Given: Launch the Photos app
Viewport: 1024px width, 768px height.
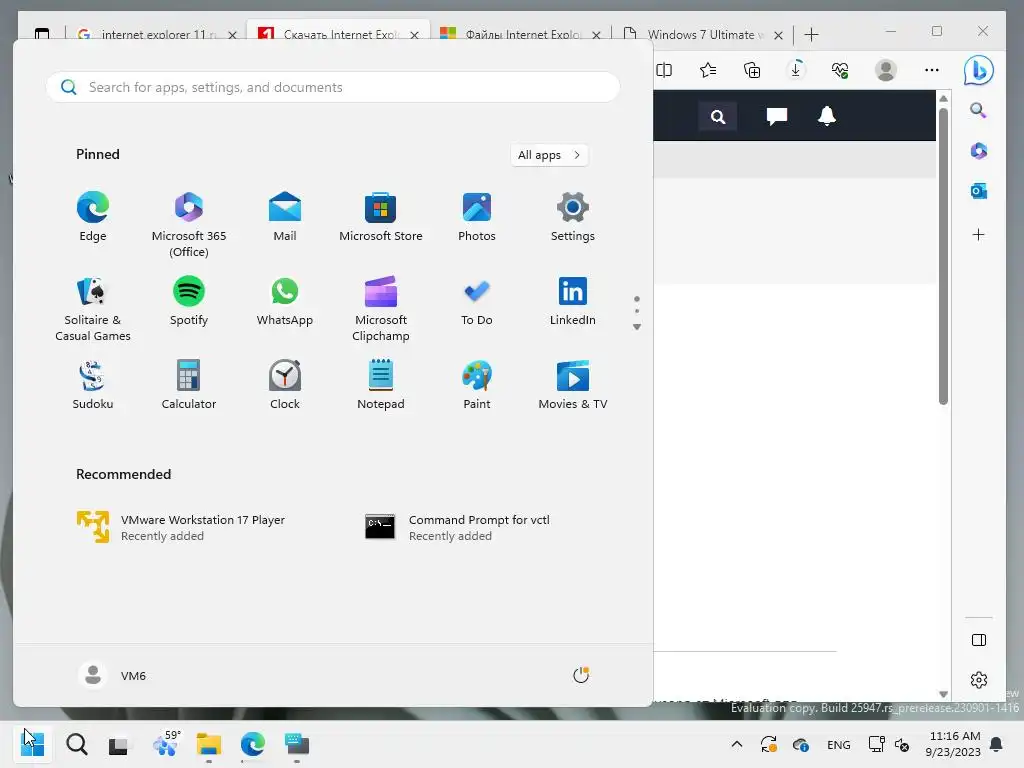Looking at the screenshot, I should (x=477, y=217).
